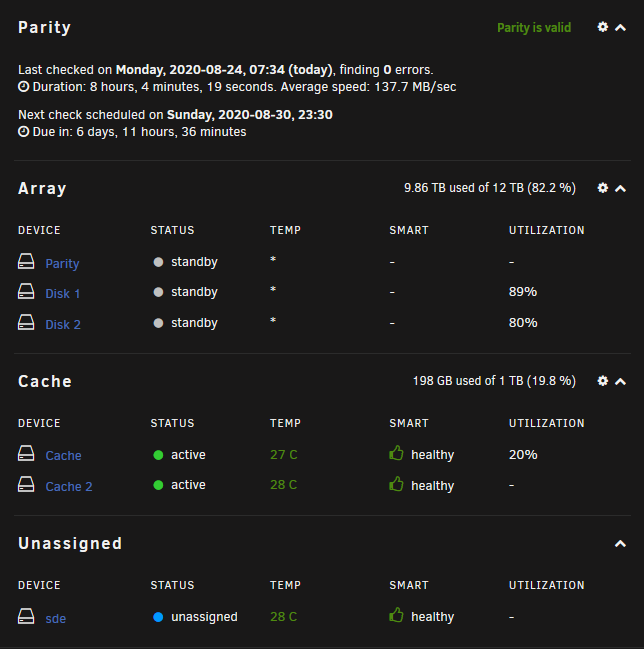Screen dimensions: 644x649
Task: Click the Disk 1 standby status dot
Action: [158, 292]
